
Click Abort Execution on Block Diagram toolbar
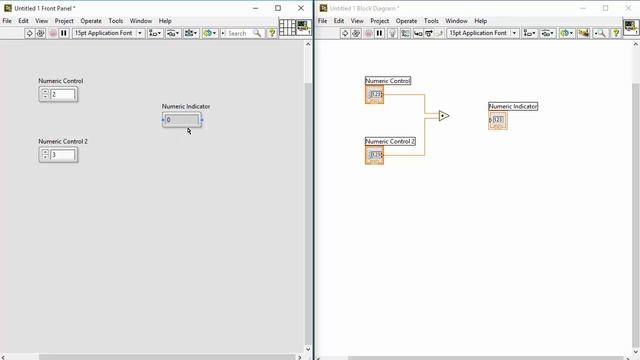368,33
